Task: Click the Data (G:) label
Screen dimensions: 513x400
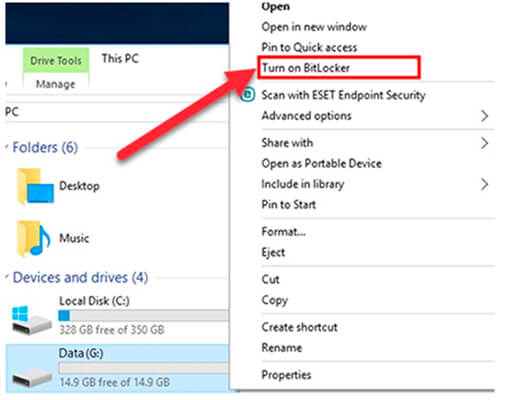Action: click(81, 353)
